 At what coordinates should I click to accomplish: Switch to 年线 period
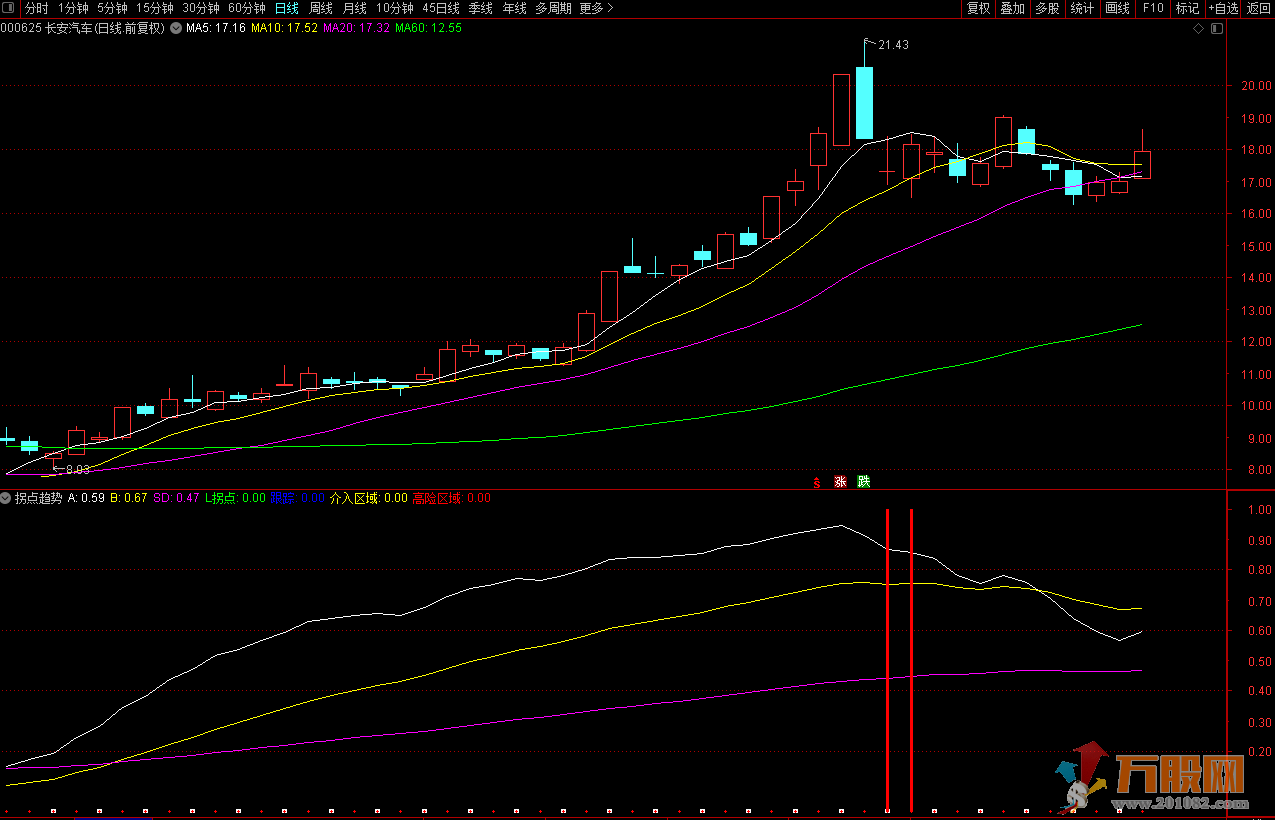(514, 8)
